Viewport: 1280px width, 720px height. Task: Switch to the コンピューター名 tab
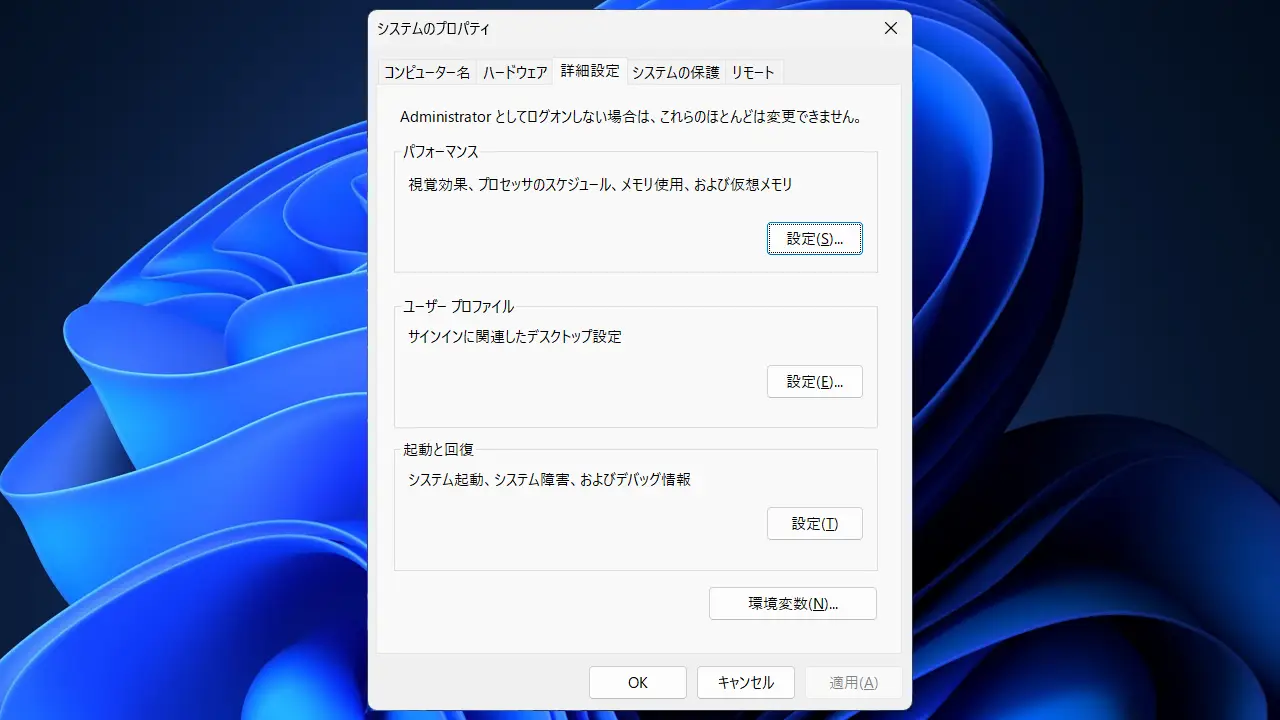(x=427, y=73)
